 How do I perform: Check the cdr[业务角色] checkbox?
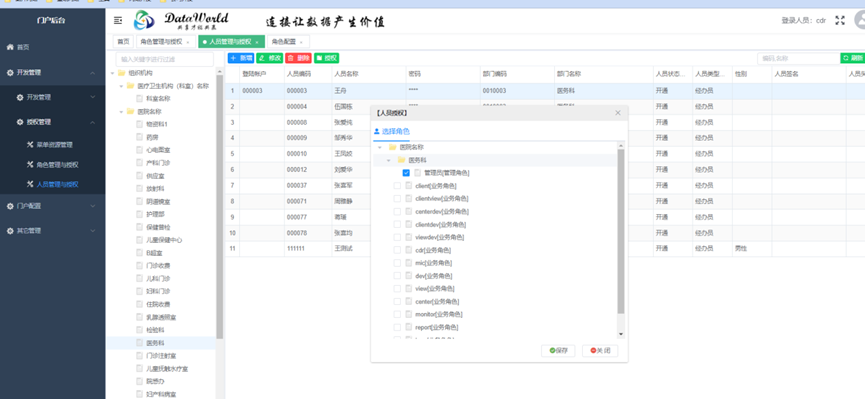coord(397,250)
